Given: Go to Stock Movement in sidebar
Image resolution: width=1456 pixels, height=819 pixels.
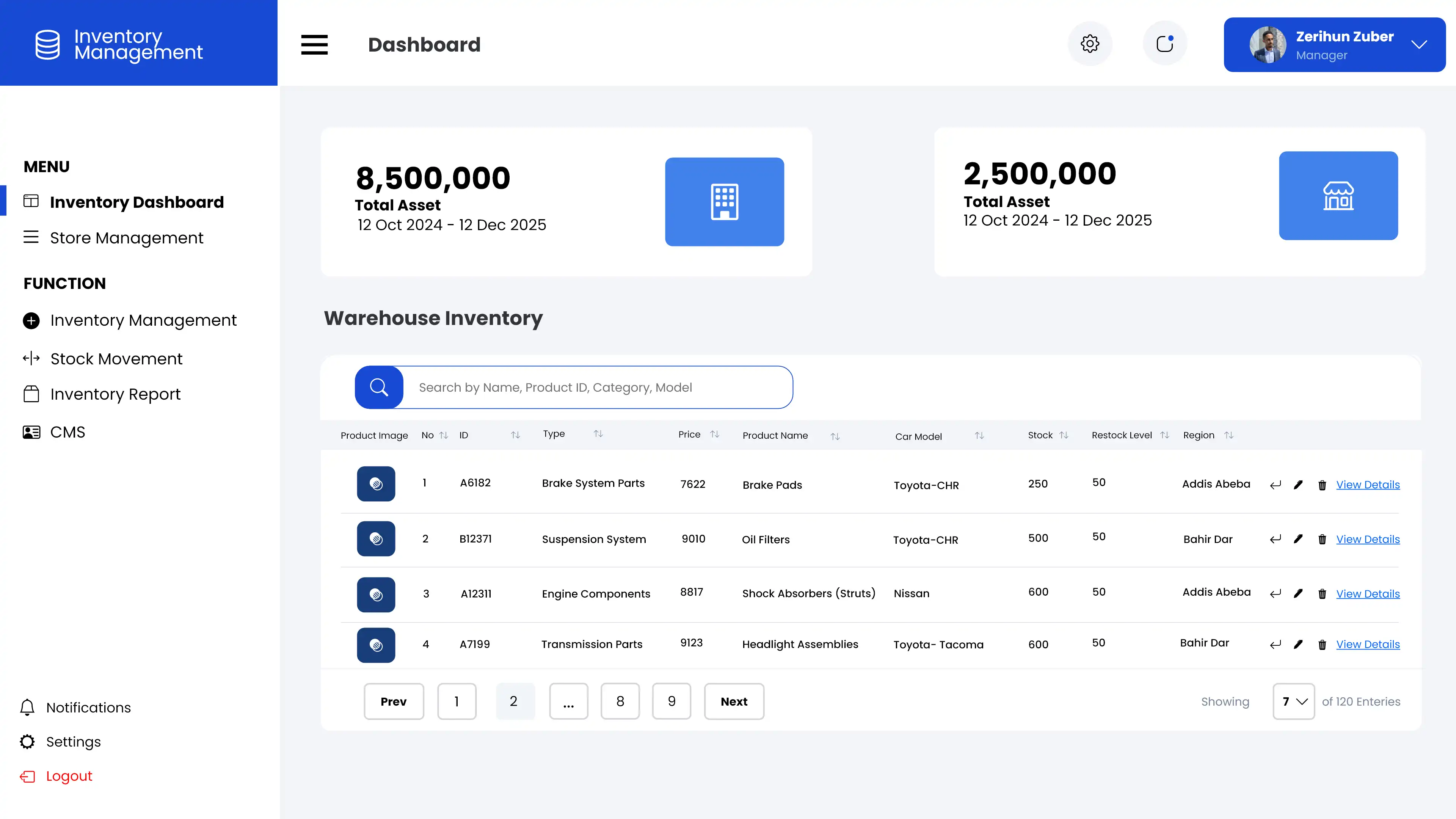Looking at the screenshot, I should click(116, 359).
